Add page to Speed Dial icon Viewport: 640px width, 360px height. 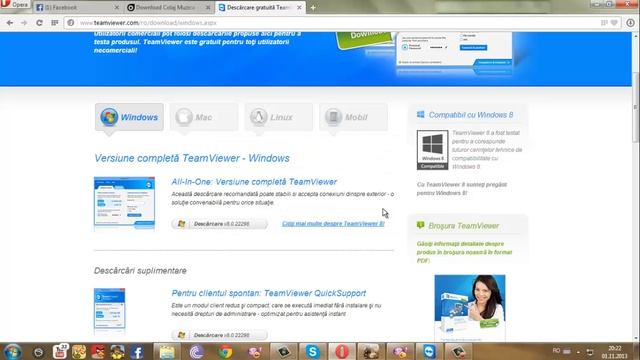pos(604,23)
